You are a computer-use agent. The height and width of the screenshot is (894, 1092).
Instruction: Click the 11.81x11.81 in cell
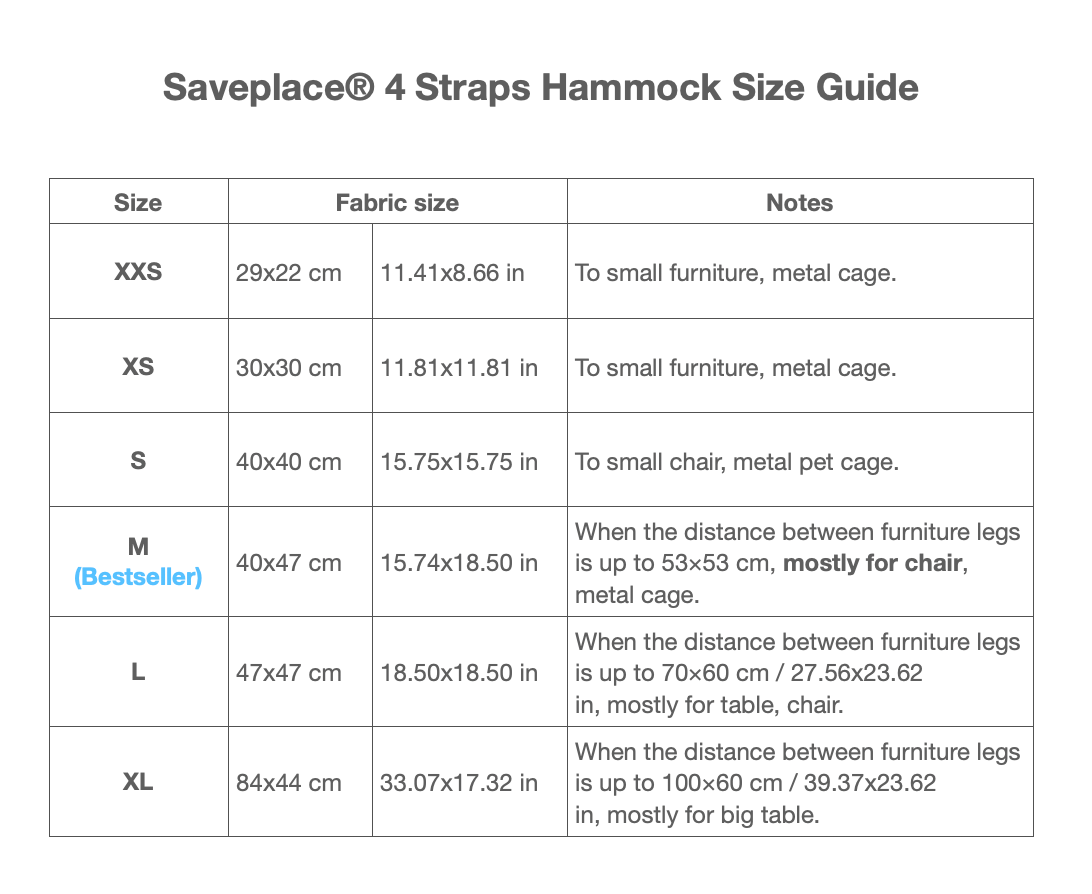point(459,368)
